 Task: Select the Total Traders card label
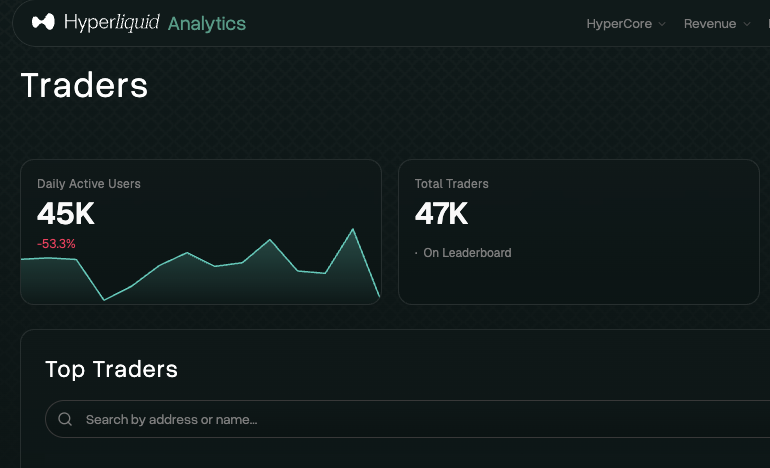pos(451,184)
